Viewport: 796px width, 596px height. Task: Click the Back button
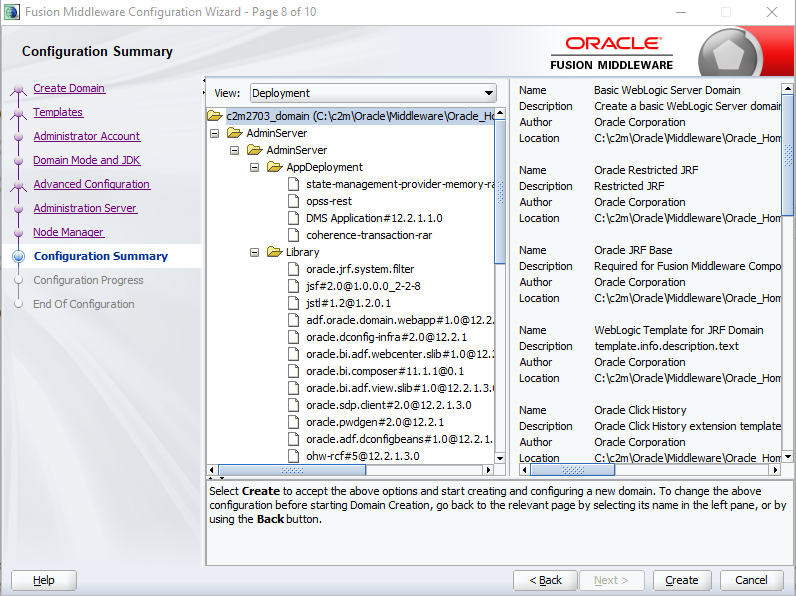pyautogui.click(x=545, y=580)
